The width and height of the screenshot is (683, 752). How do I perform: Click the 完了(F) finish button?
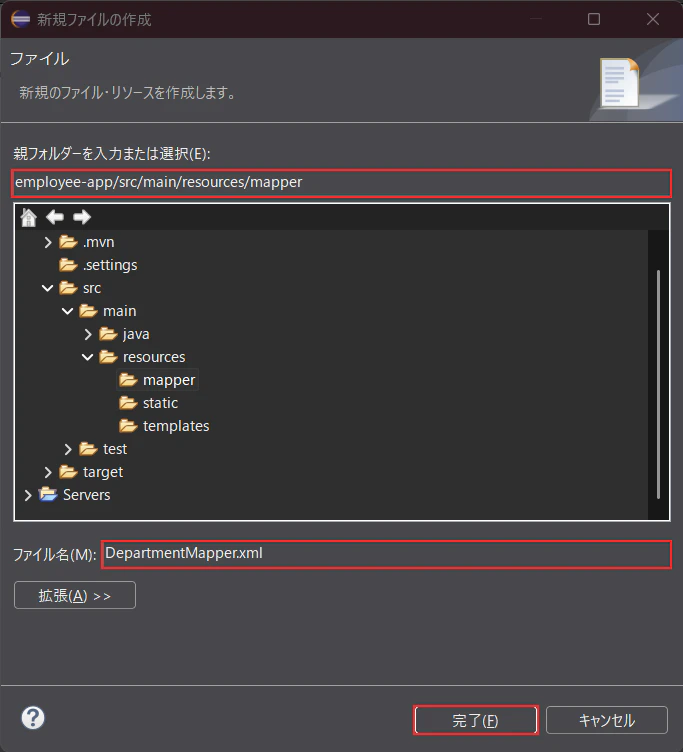(476, 720)
